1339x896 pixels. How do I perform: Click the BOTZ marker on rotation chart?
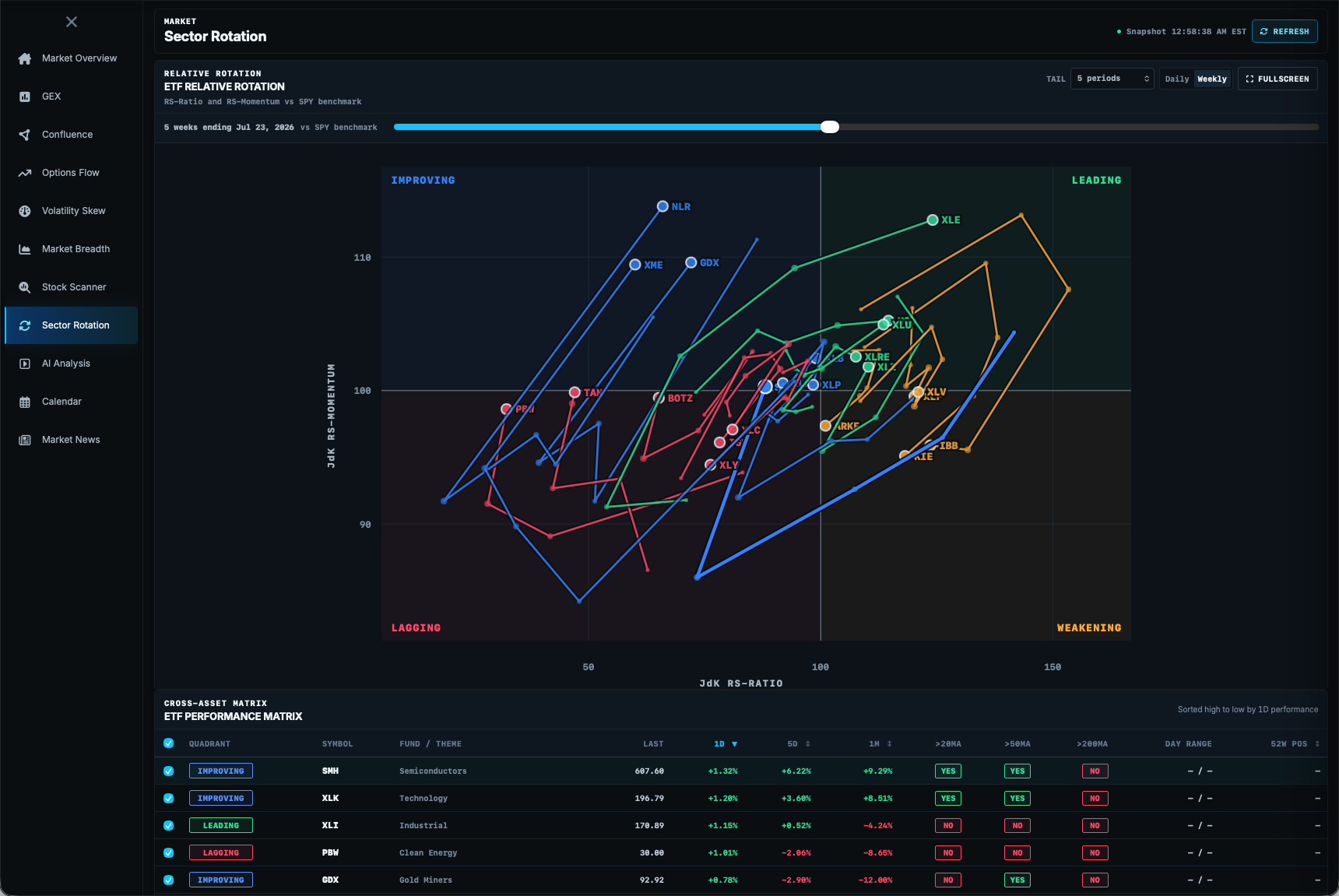coord(659,398)
